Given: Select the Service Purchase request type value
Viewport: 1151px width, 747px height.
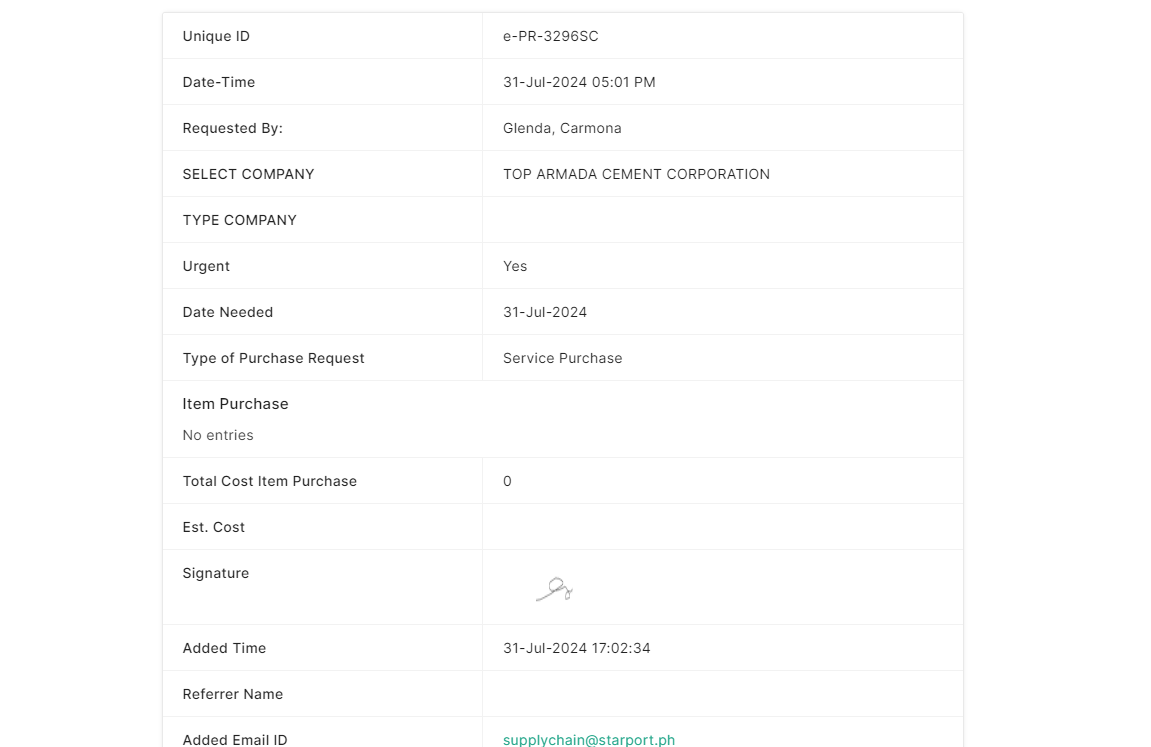Looking at the screenshot, I should pyautogui.click(x=562, y=358).
